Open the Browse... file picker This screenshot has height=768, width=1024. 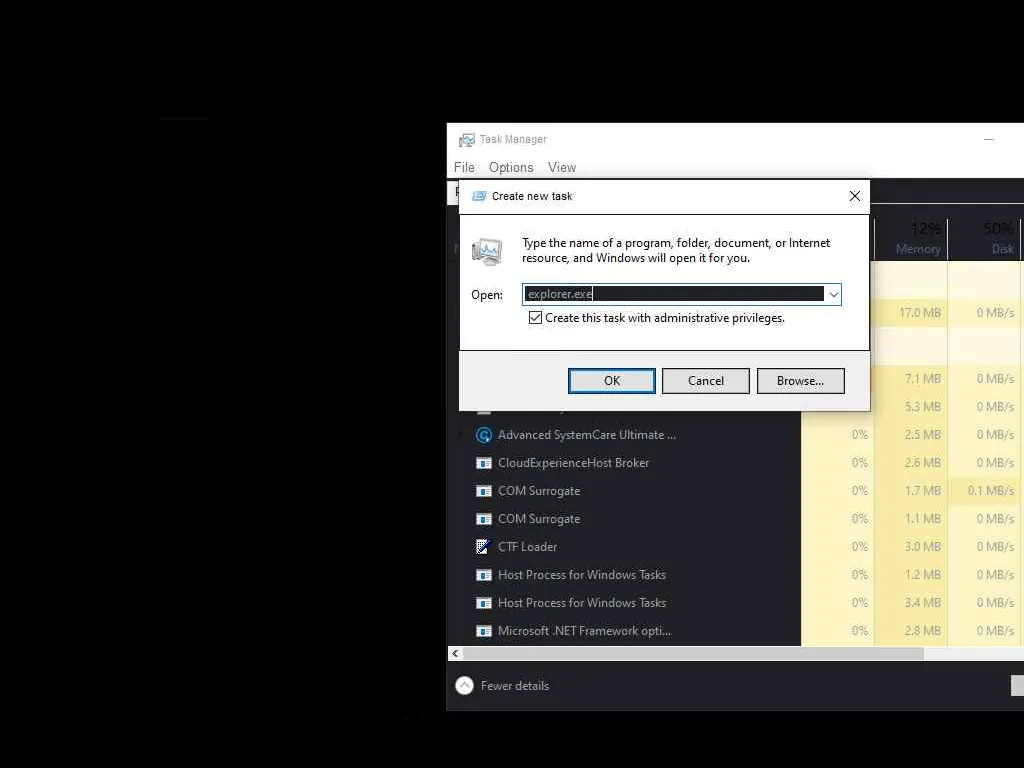coord(800,381)
